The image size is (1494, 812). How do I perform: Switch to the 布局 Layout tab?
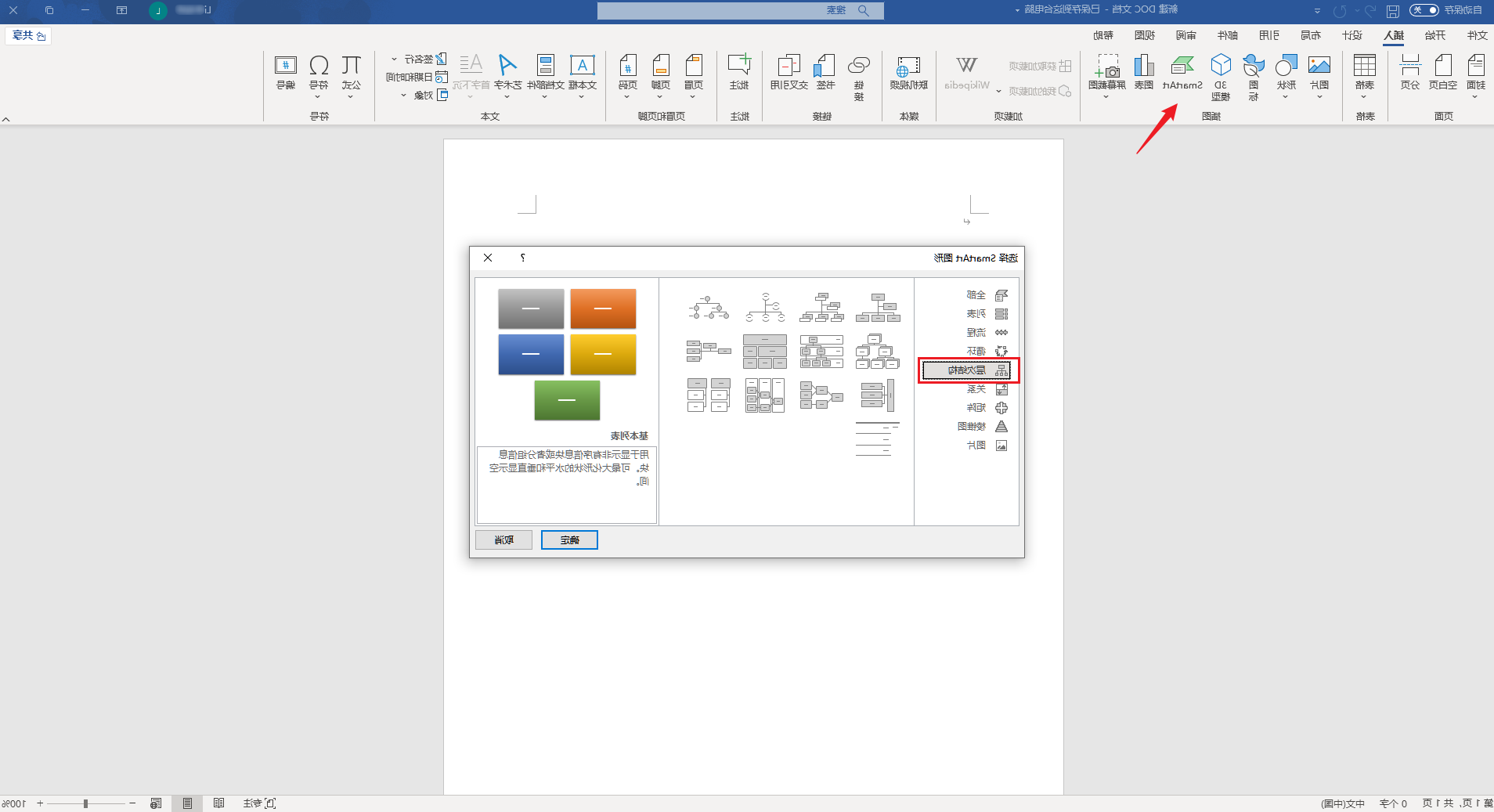click(x=1311, y=35)
